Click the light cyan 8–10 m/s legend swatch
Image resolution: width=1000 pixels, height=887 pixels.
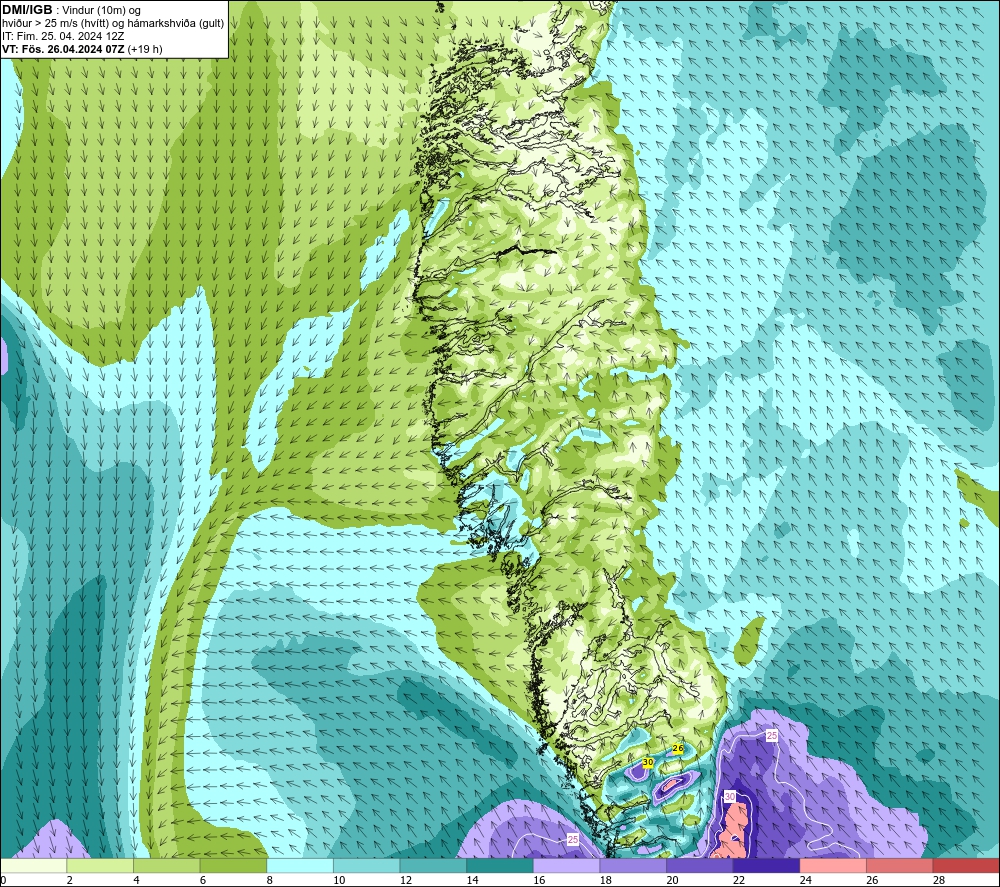click(300, 865)
